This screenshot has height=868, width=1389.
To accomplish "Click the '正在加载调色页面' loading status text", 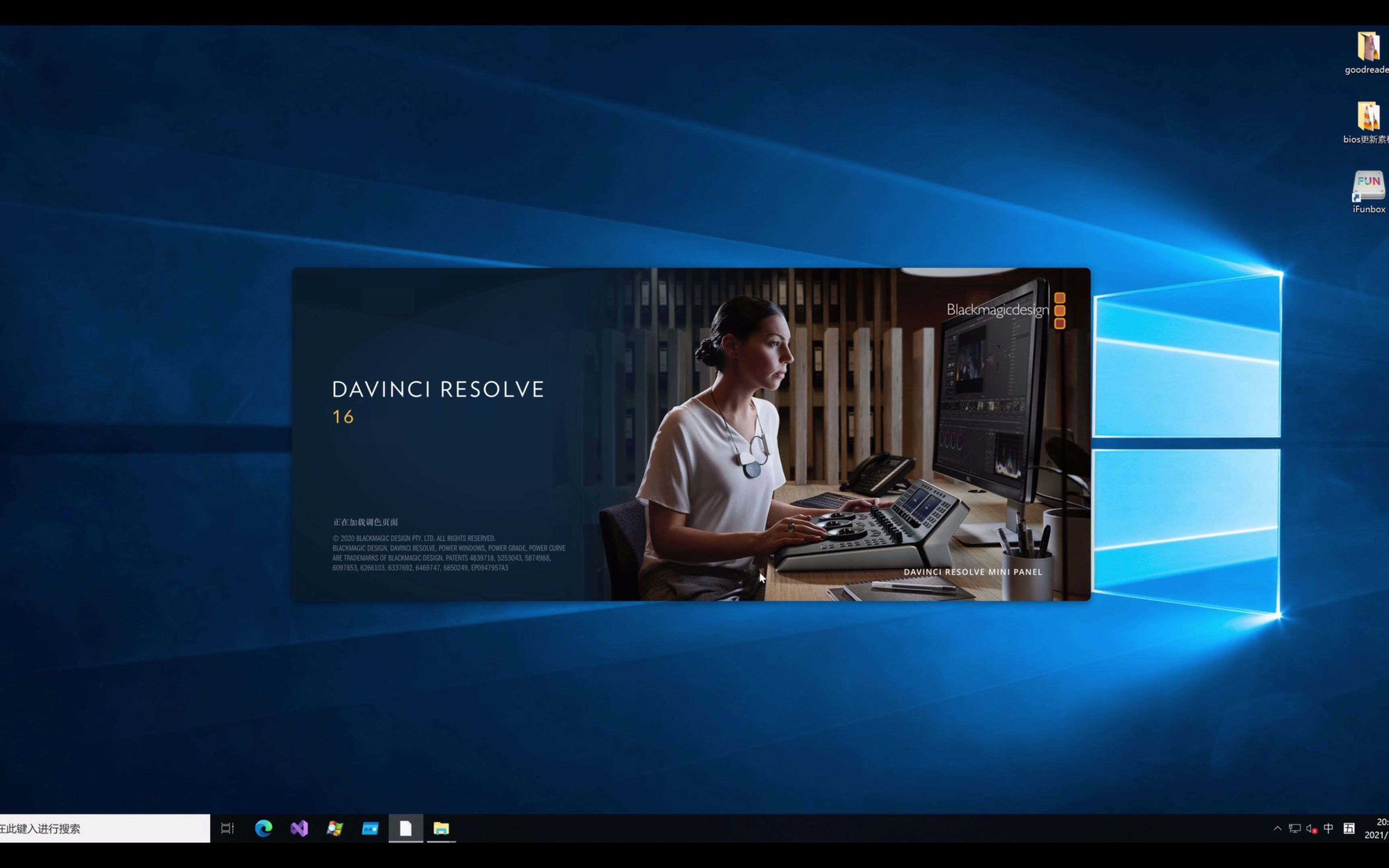I will pos(366,522).
